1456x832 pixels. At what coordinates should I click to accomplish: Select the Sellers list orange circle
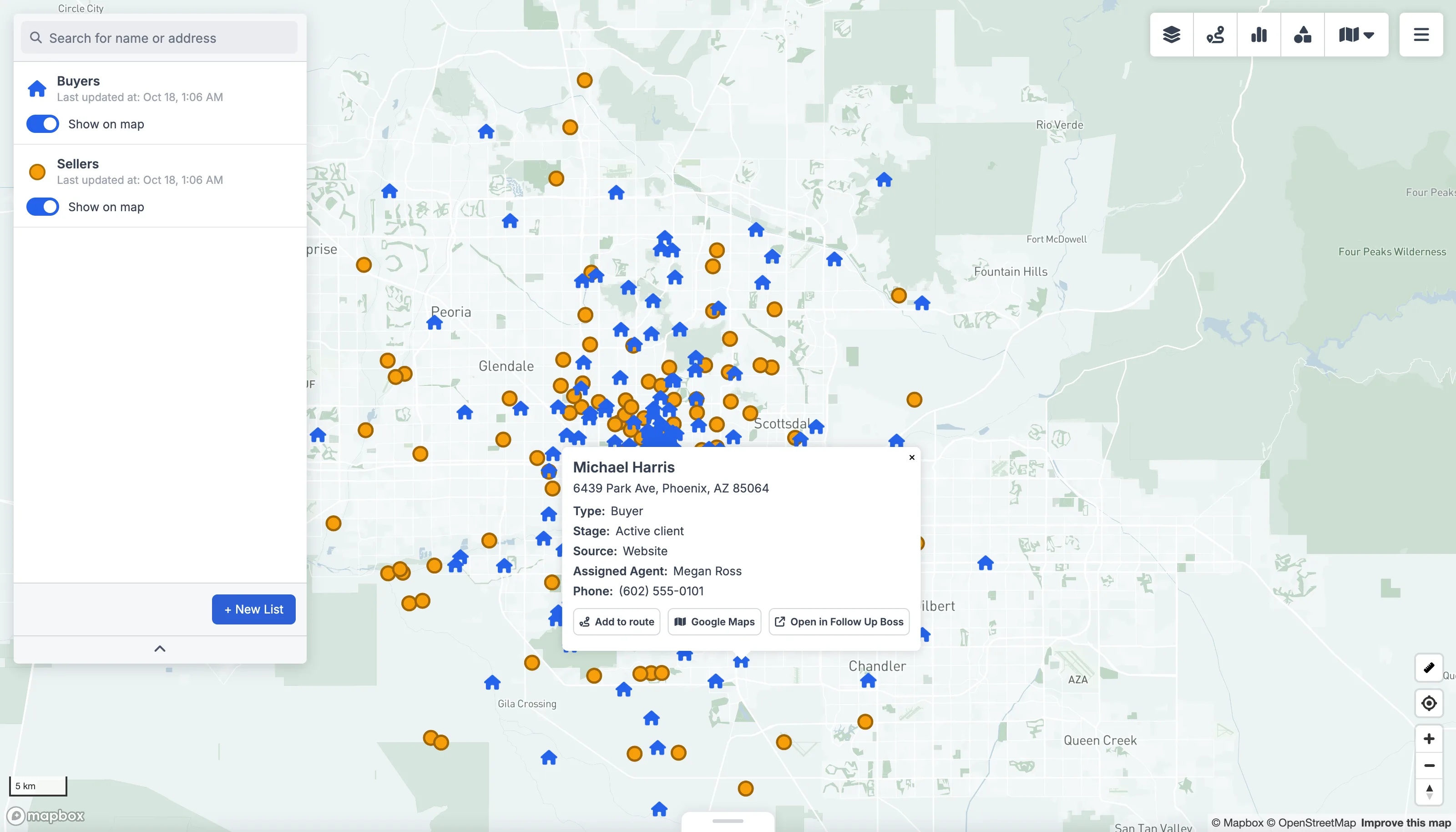[37, 172]
